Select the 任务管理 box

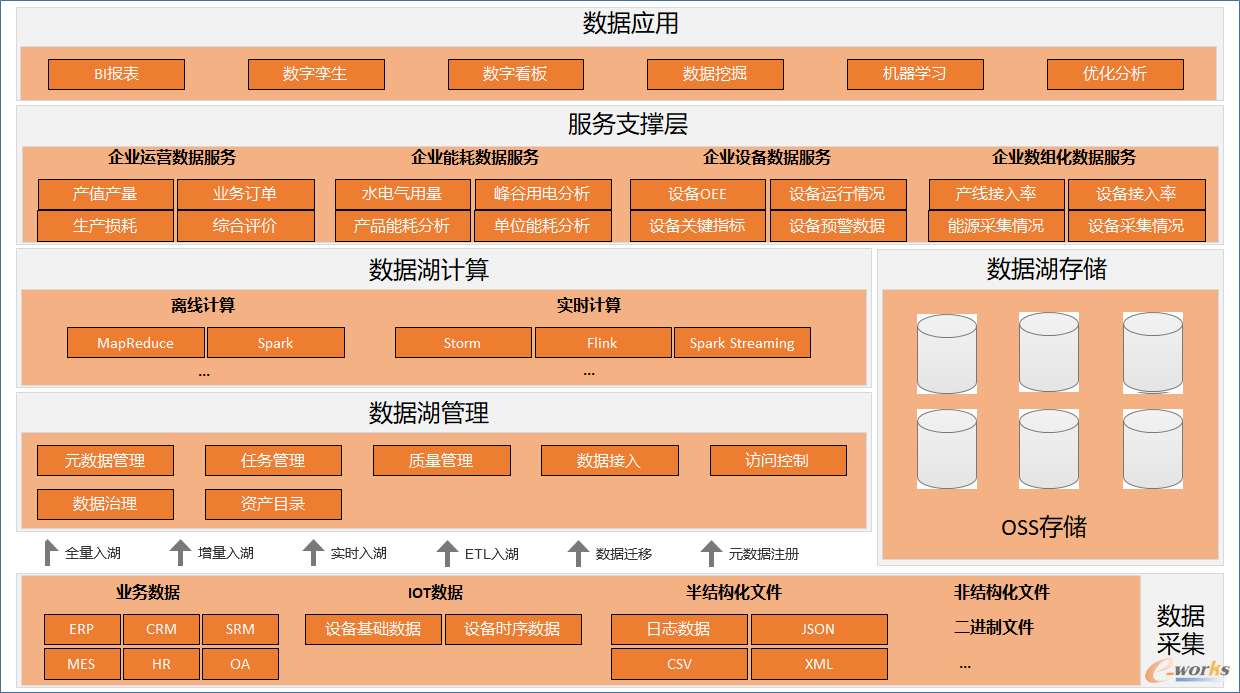(273, 460)
